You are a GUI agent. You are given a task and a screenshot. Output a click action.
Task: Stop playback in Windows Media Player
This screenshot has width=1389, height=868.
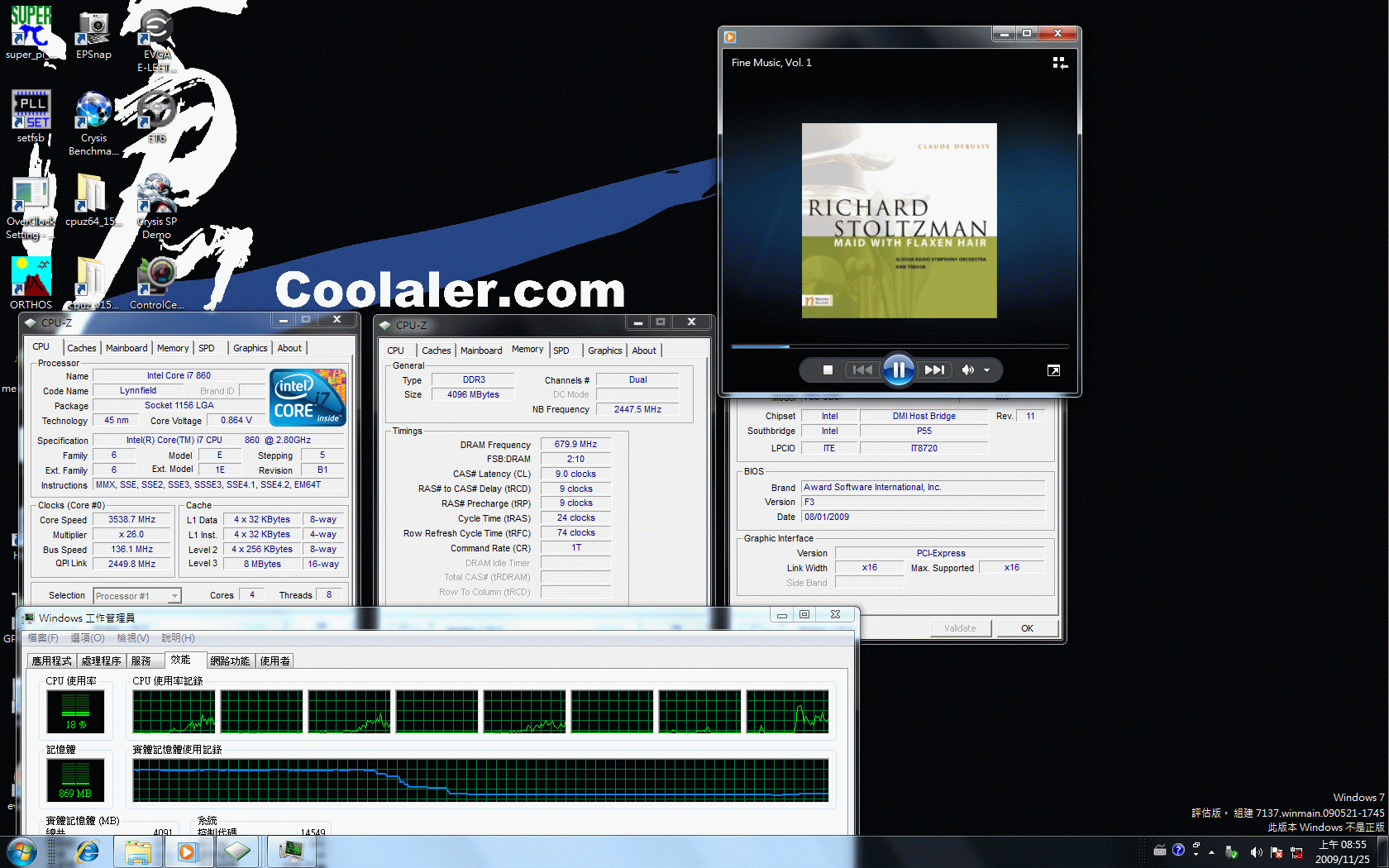(828, 370)
